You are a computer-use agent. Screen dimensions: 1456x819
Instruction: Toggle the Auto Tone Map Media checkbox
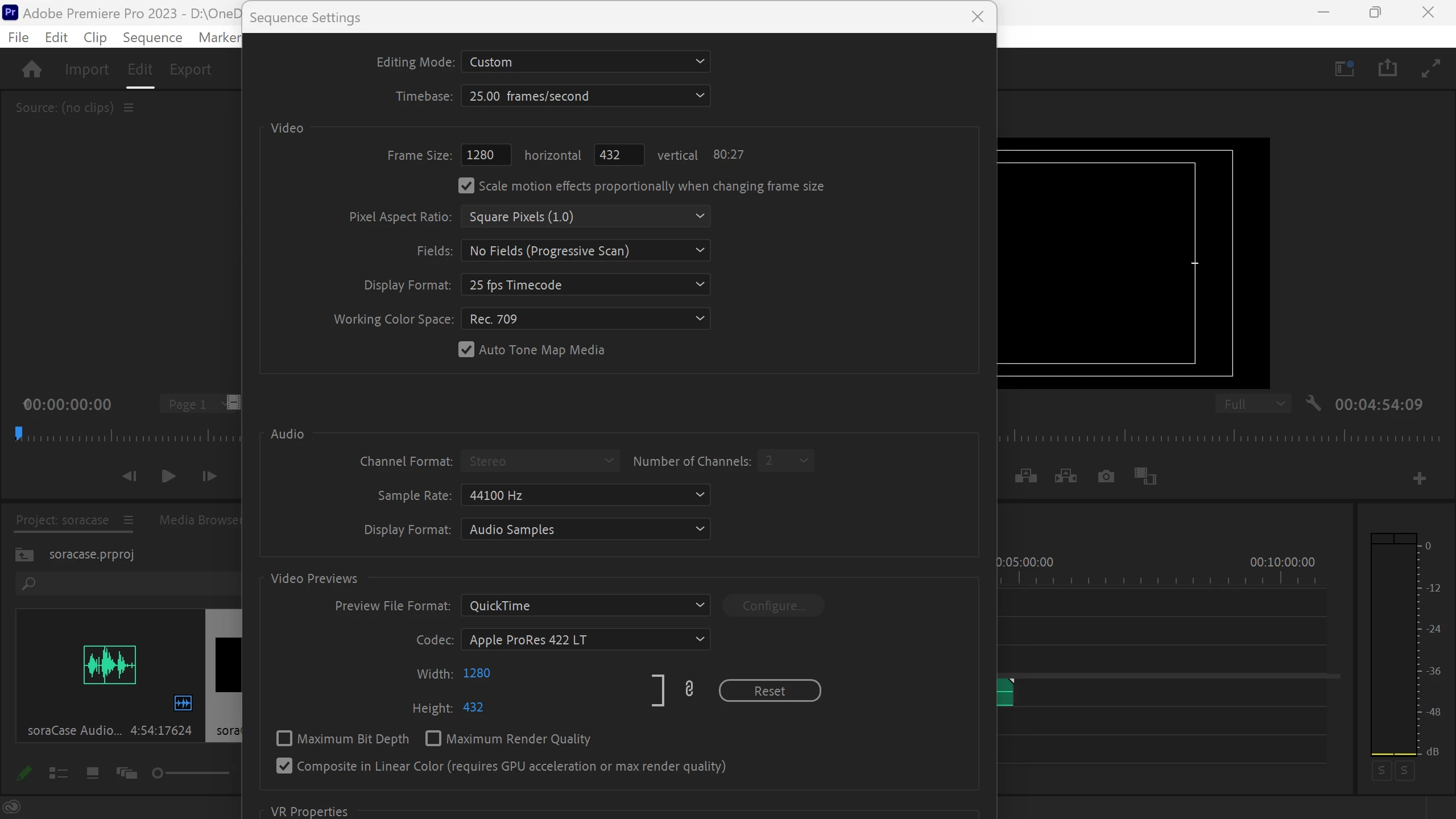pos(466,350)
